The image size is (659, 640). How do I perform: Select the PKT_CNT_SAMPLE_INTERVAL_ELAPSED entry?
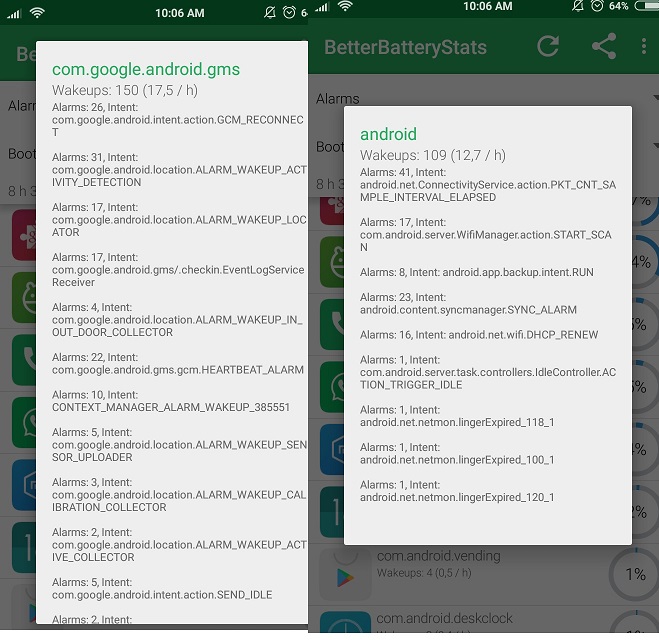488,185
